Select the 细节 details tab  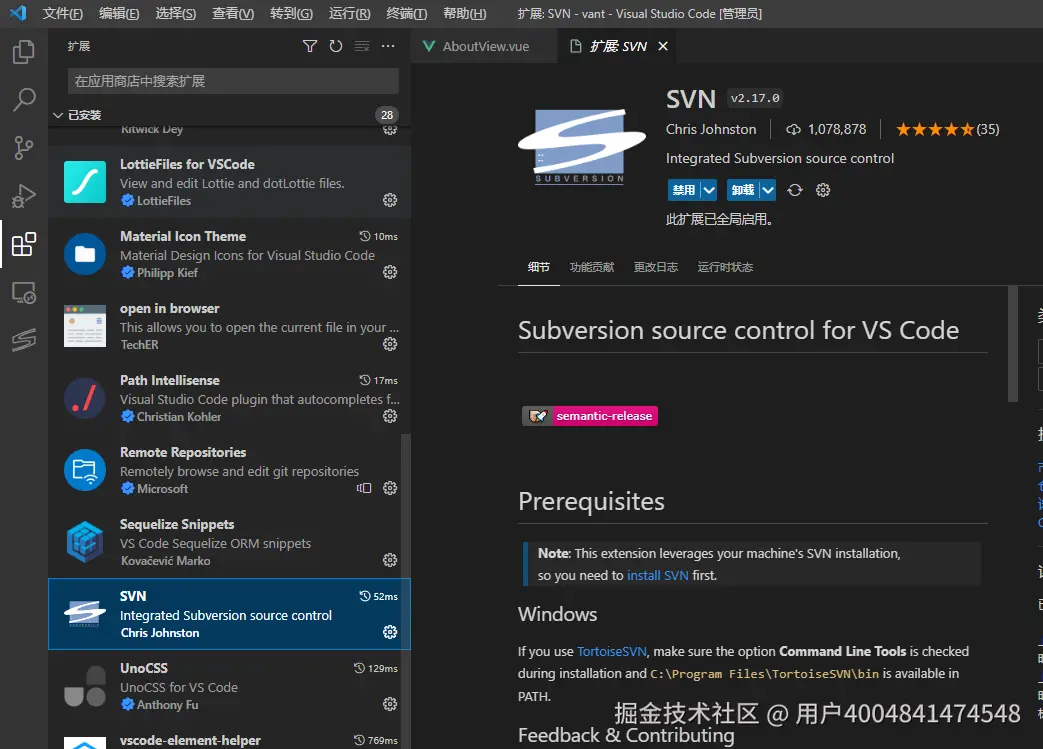pos(539,267)
